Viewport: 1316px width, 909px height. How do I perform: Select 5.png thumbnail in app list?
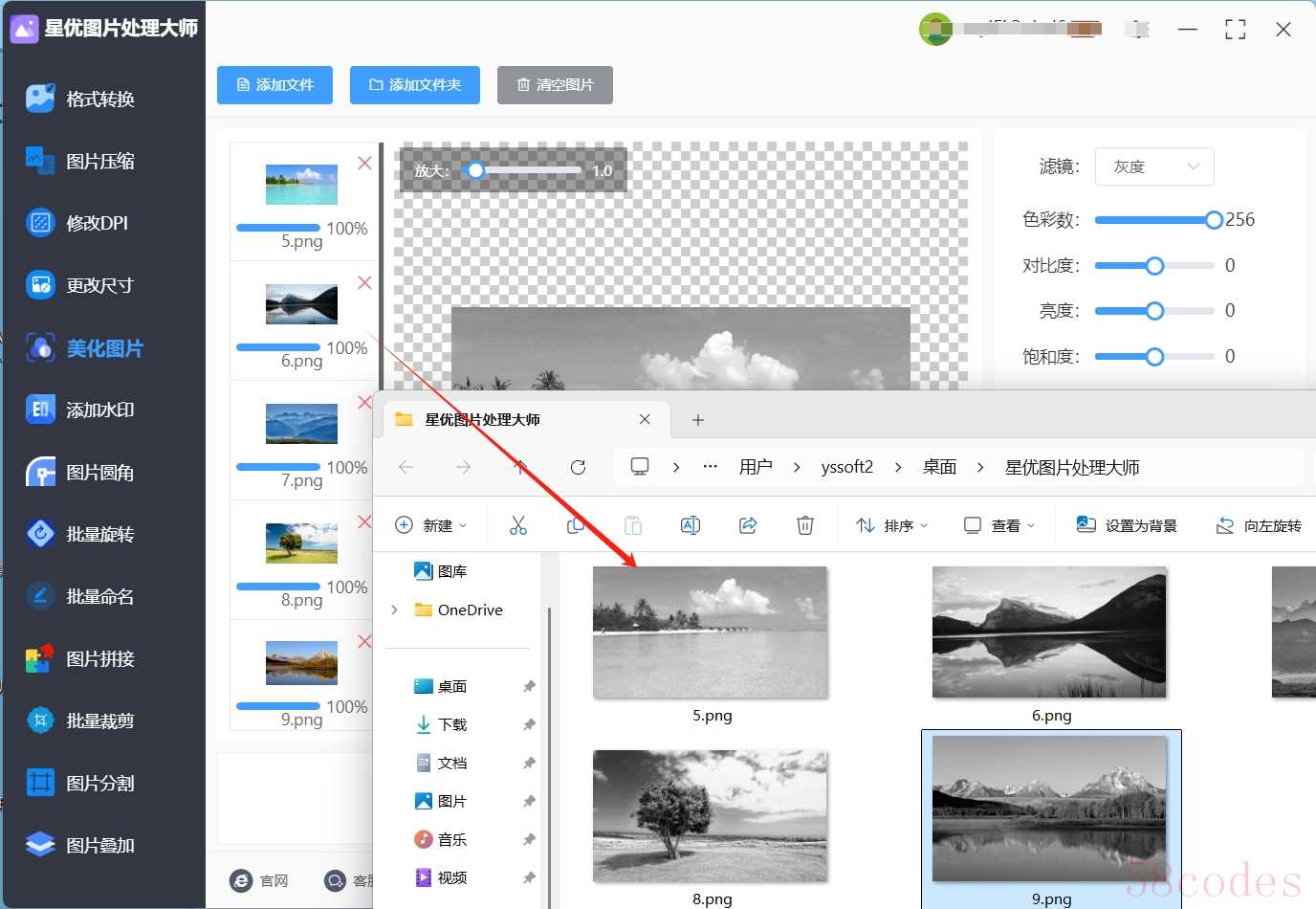click(301, 185)
